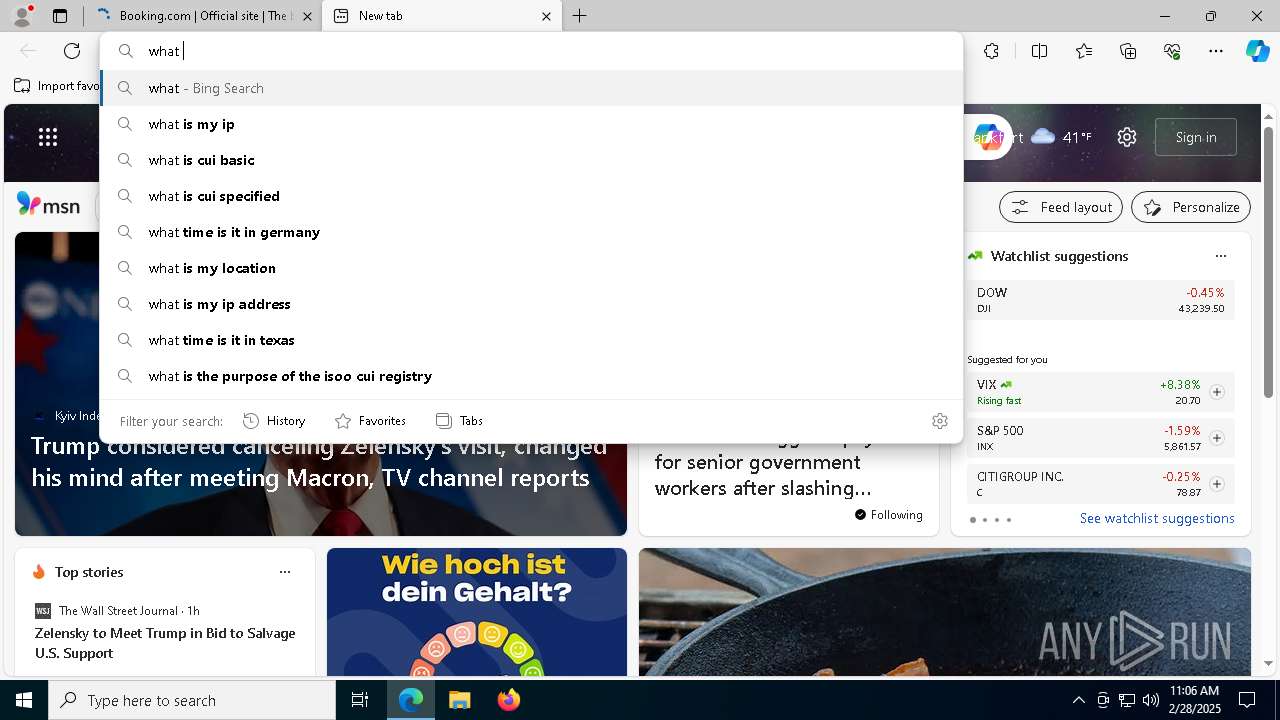Launch Firefox from taskbar
The height and width of the screenshot is (720, 1280).
coord(508,700)
